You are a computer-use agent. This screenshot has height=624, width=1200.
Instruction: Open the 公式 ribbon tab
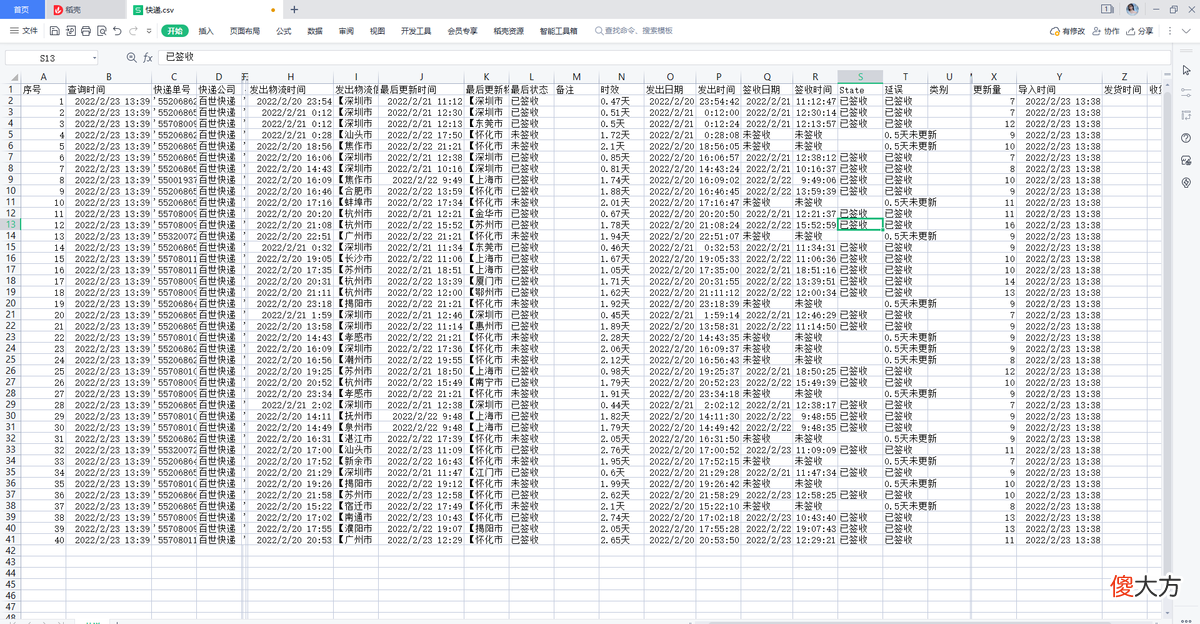283,31
